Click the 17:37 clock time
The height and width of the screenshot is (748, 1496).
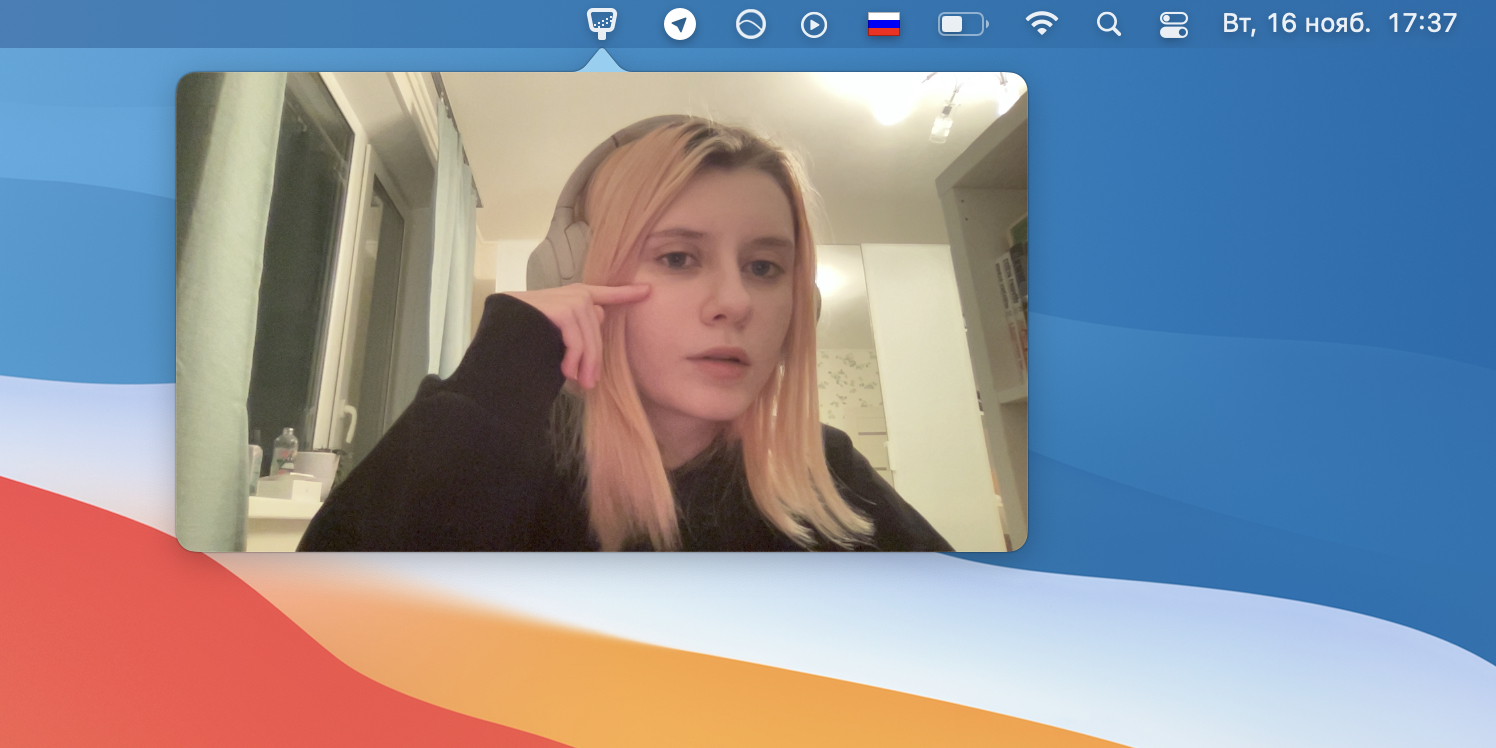tap(1422, 24)
